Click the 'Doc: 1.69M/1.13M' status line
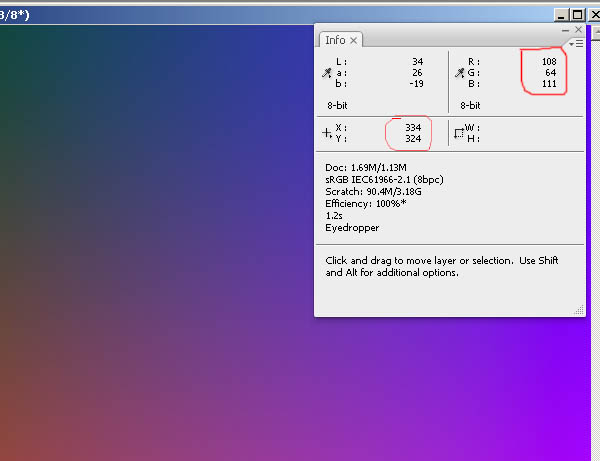Viewport: 600px width, 461px height. [366, 168]
